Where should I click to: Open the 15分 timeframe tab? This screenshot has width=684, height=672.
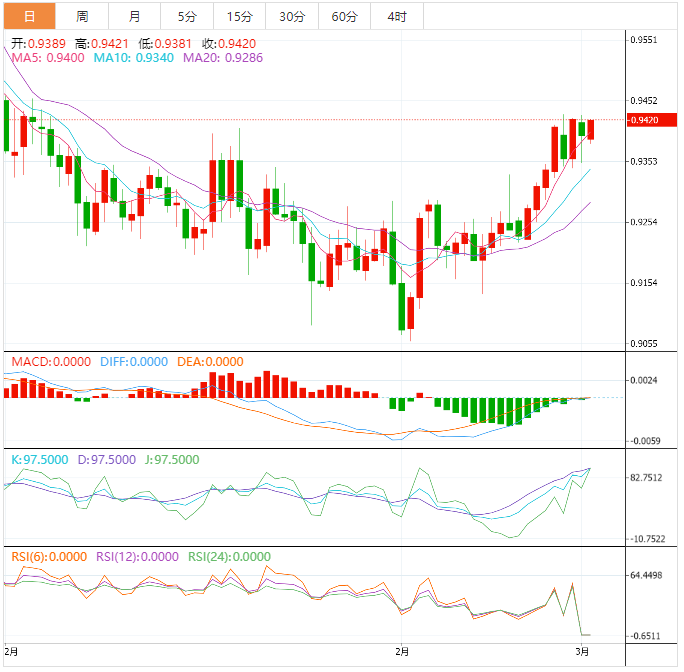(239, 16)
